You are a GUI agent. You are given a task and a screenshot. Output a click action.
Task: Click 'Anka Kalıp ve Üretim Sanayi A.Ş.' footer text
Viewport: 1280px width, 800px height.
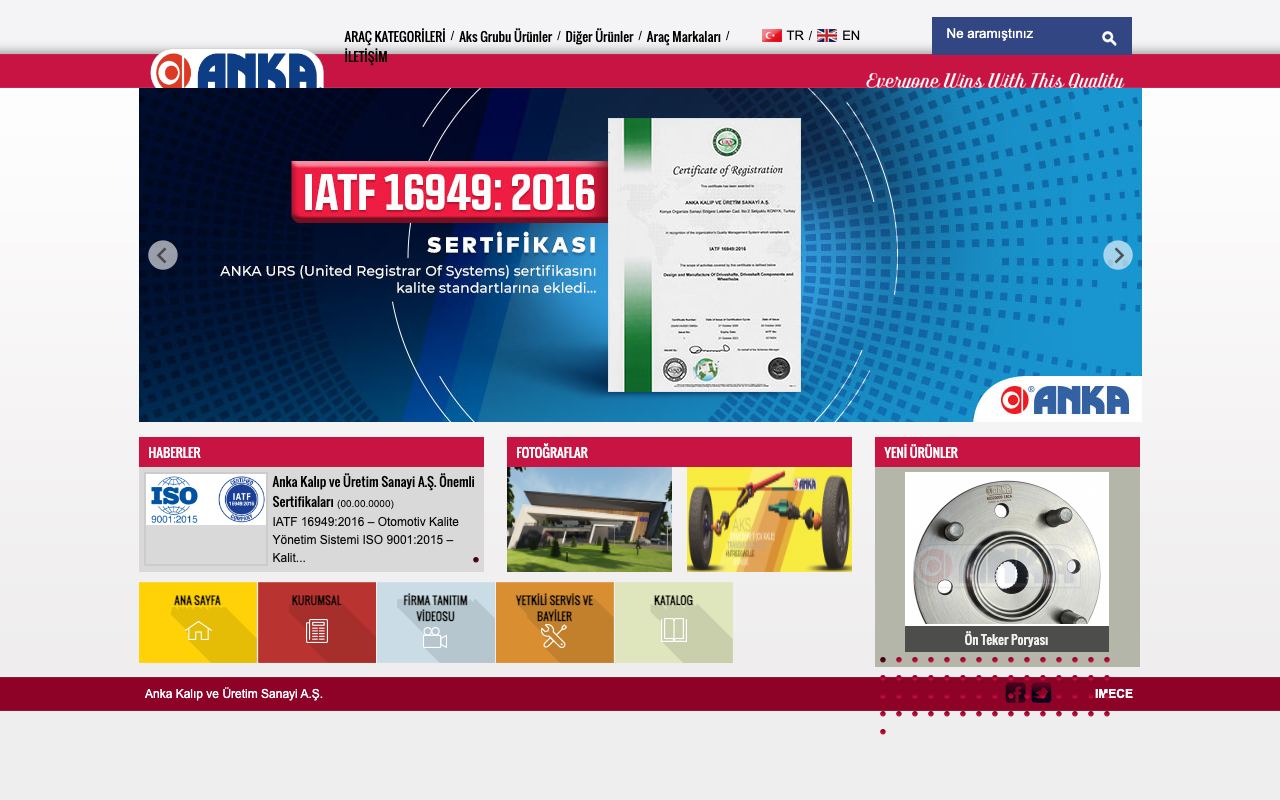pos(234,694)
